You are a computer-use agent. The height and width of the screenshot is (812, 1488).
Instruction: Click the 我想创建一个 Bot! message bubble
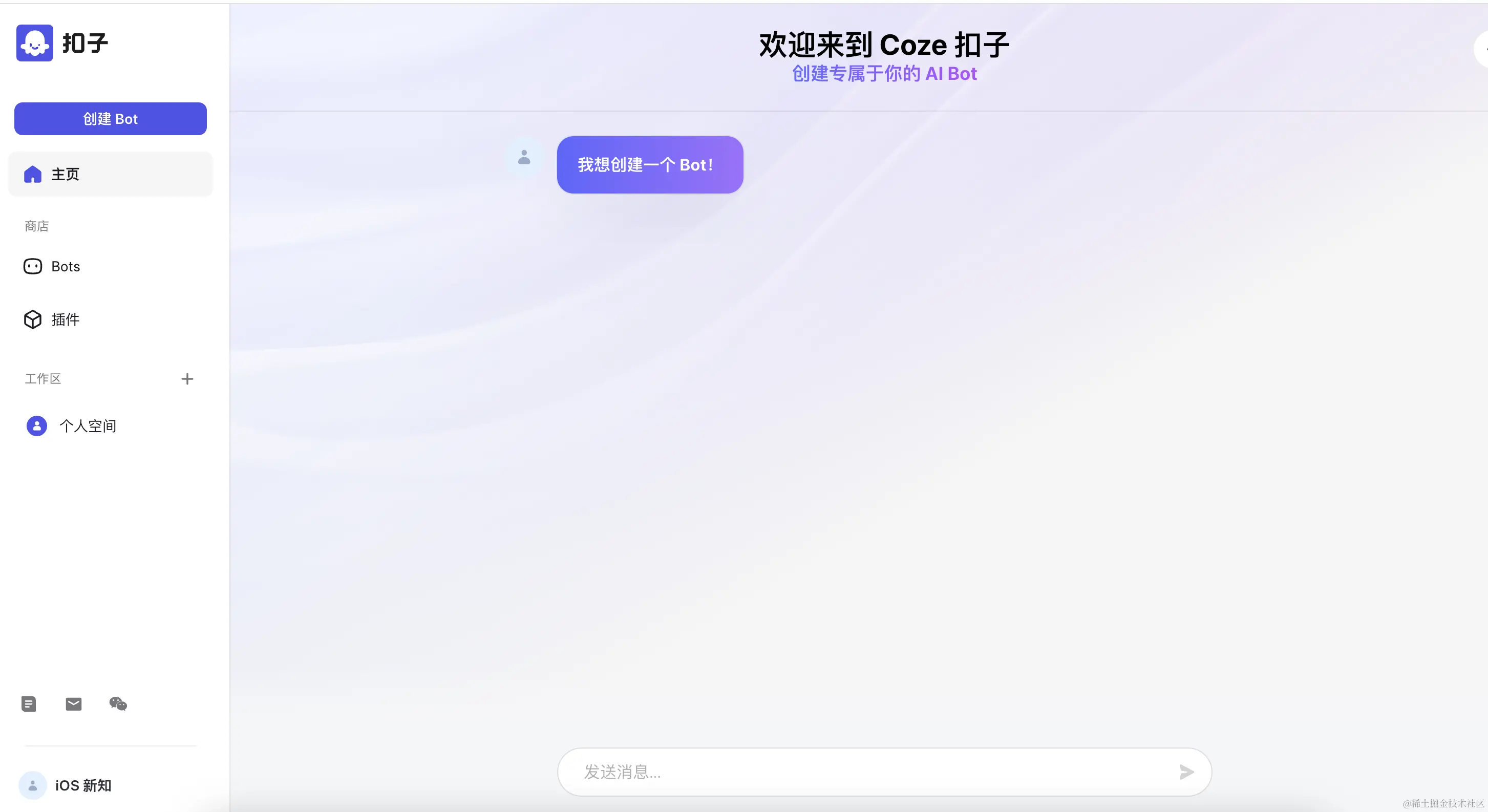(x=650, y=165)
